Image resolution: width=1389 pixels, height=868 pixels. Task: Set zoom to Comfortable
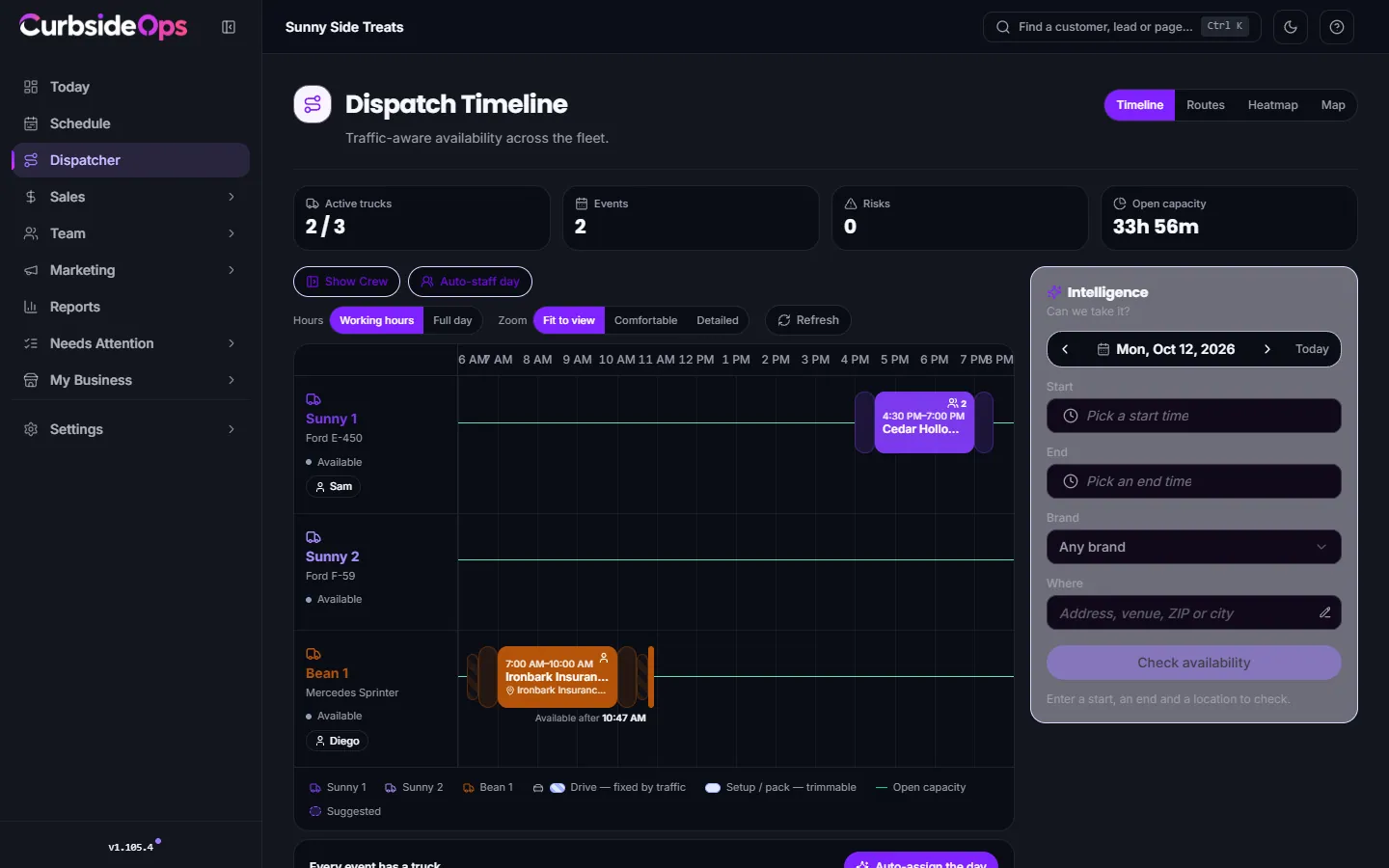click(645, 320)
